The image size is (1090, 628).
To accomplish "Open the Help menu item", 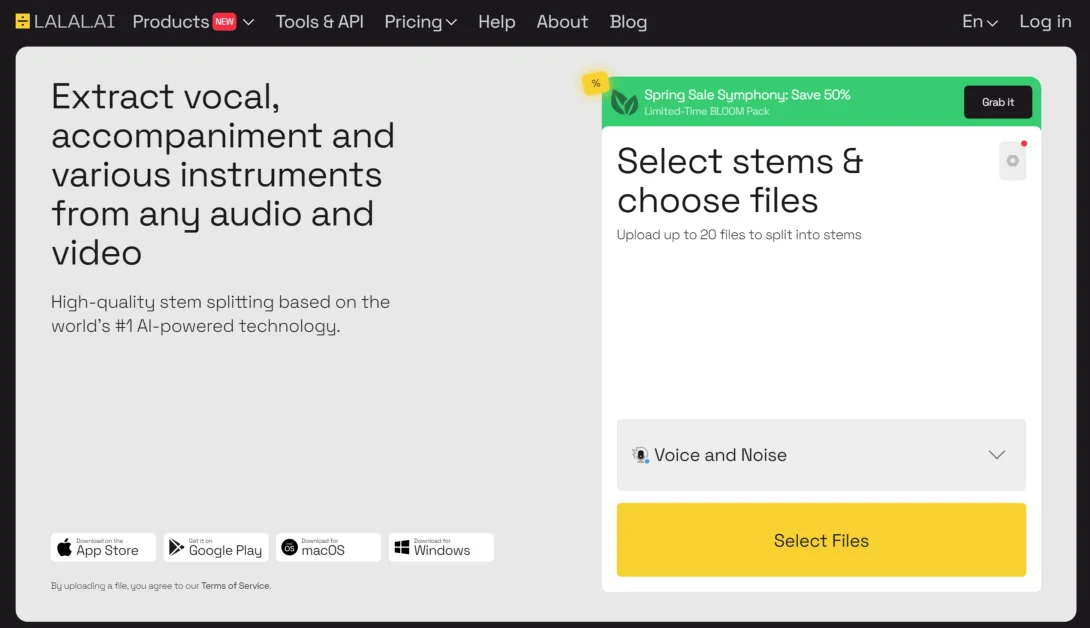I will pyautogui.click(x=496, y=22).
